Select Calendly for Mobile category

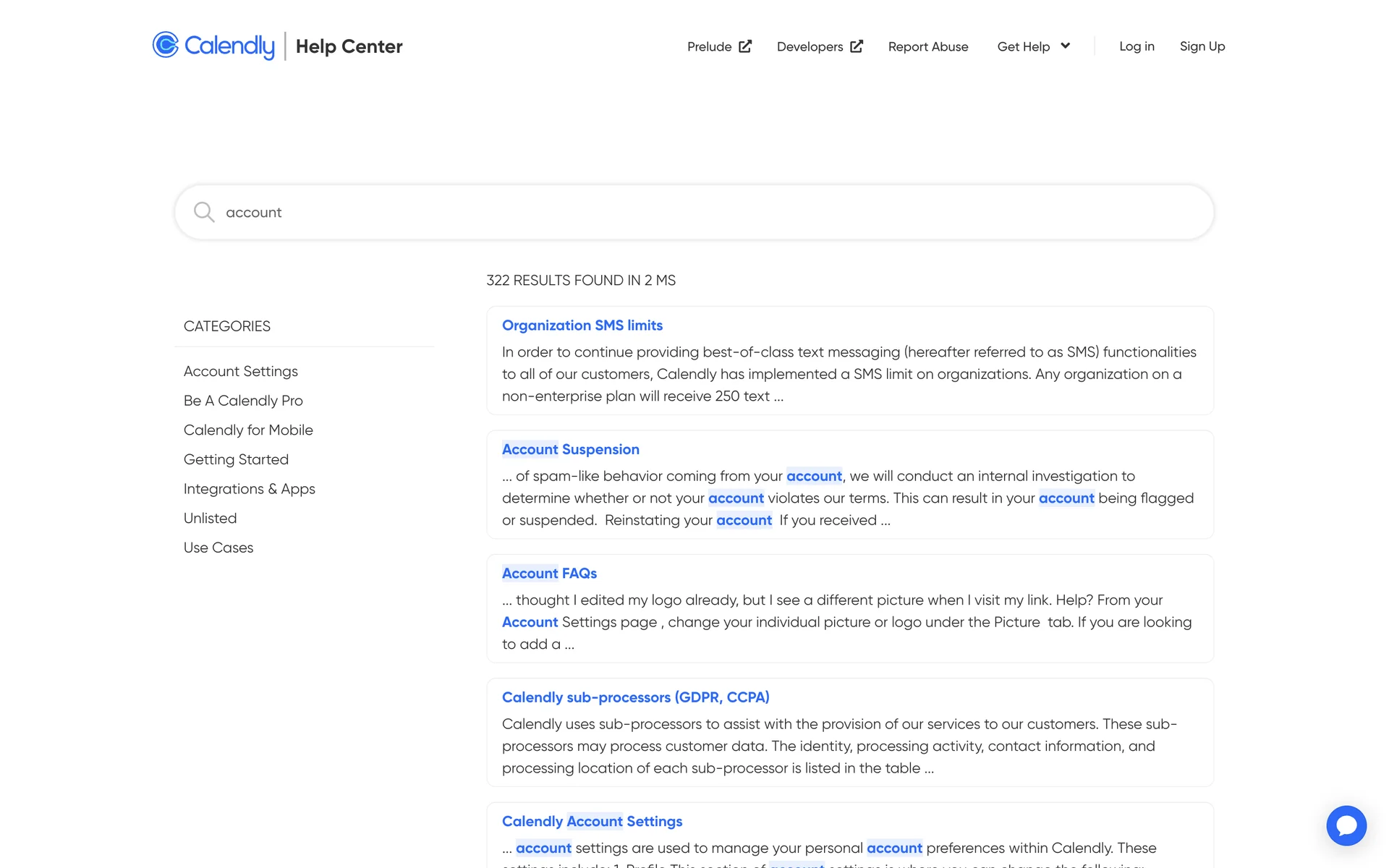248,430
